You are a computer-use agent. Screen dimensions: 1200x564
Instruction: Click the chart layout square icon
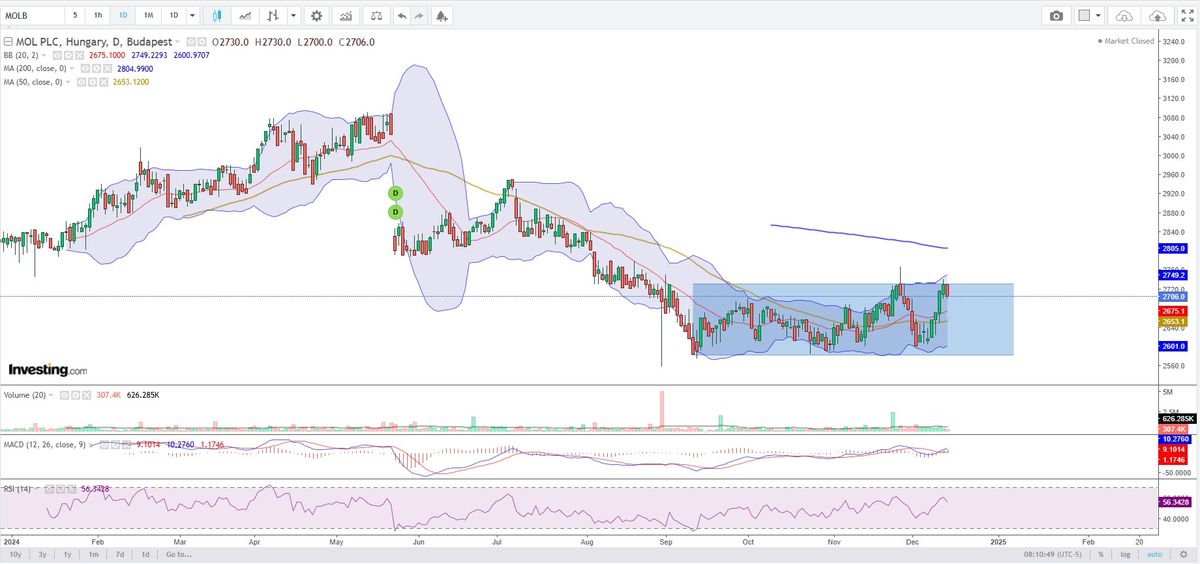1084,16
